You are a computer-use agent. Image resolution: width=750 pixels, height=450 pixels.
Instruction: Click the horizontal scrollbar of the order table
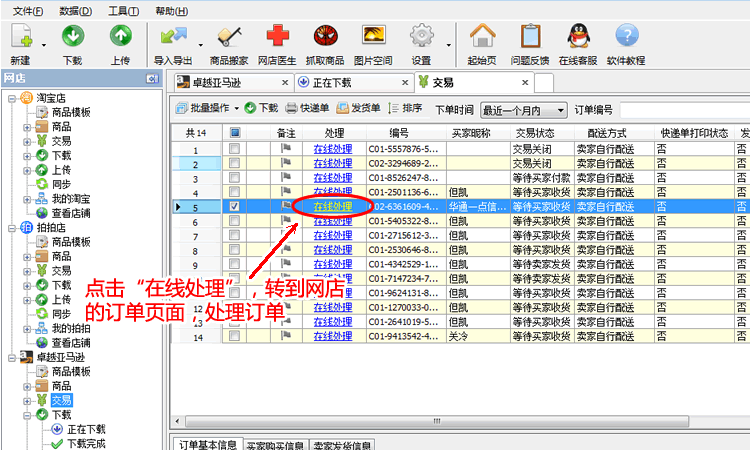[437, 421]
